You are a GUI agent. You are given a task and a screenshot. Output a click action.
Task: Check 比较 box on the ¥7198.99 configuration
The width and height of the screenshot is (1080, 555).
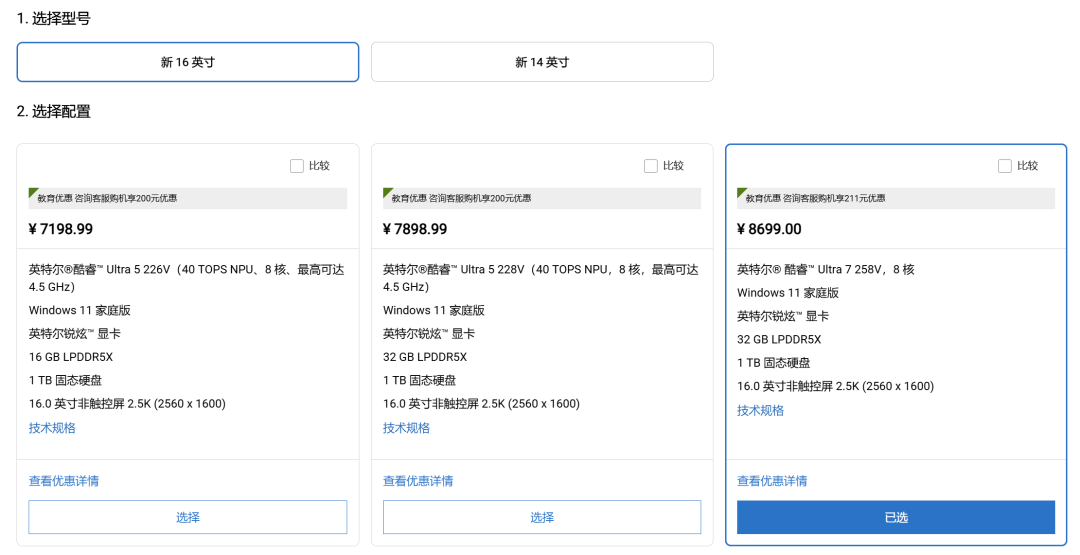(x=297, y=166)
